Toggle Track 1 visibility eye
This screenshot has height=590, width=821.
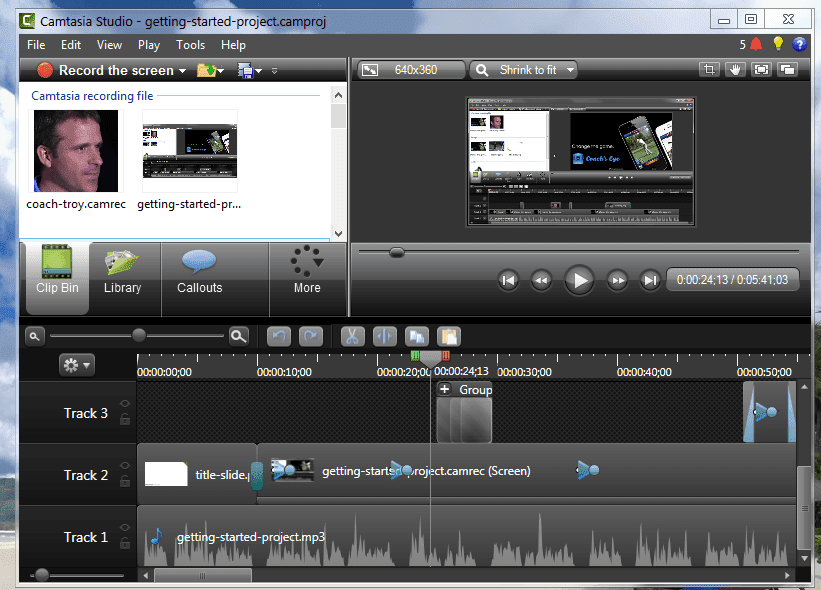point(125,527)
